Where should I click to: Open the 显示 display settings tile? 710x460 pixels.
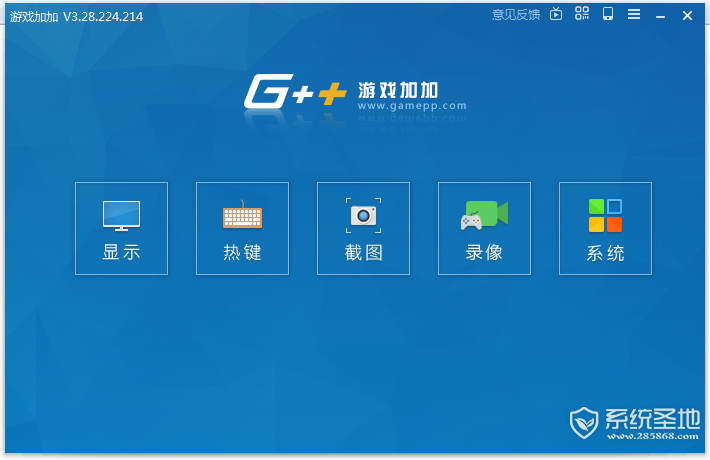pos(121,229)
